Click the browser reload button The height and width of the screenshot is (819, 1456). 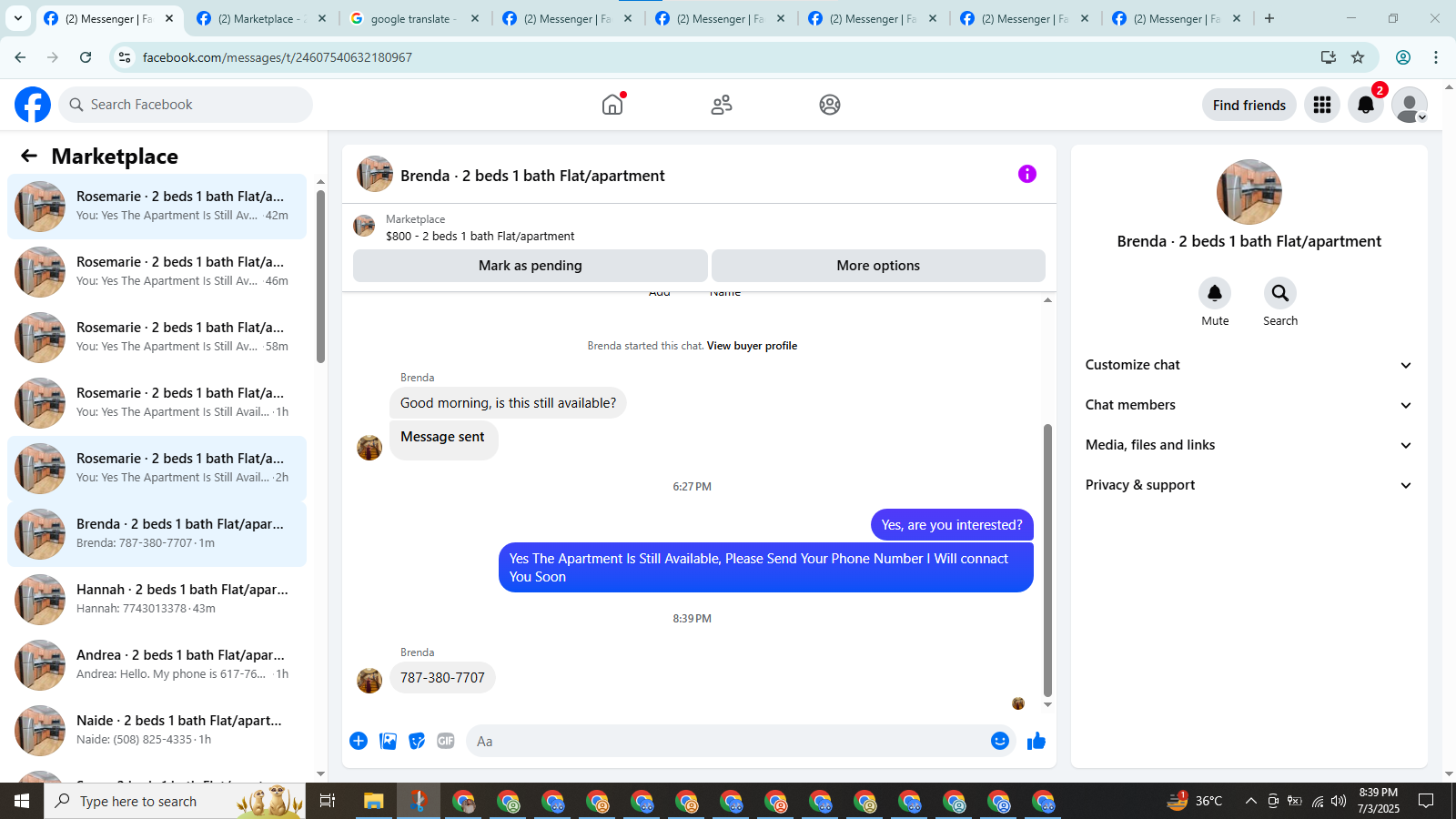point(86,57)
